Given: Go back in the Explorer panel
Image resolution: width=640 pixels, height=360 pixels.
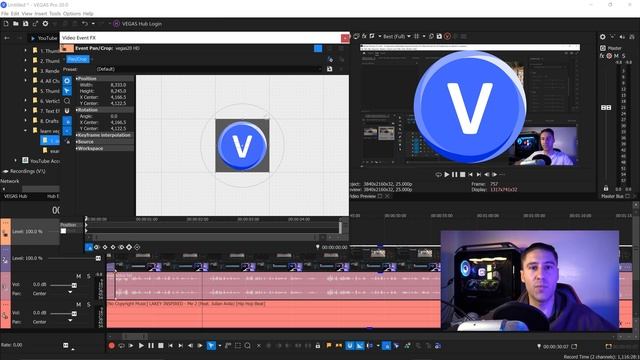Looking at the screenshot, I should (x=7, y=38).
